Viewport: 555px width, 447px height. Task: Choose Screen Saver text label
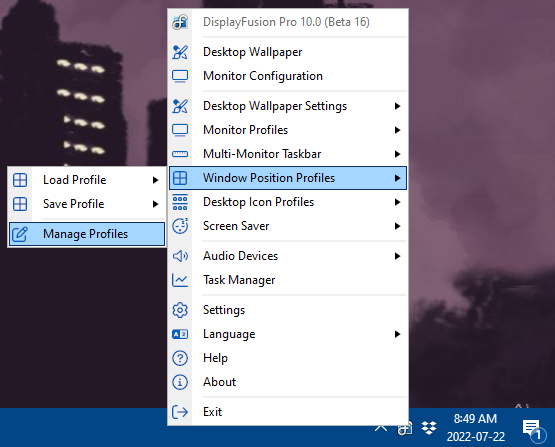pyautogui.click(x=236, y=226)
